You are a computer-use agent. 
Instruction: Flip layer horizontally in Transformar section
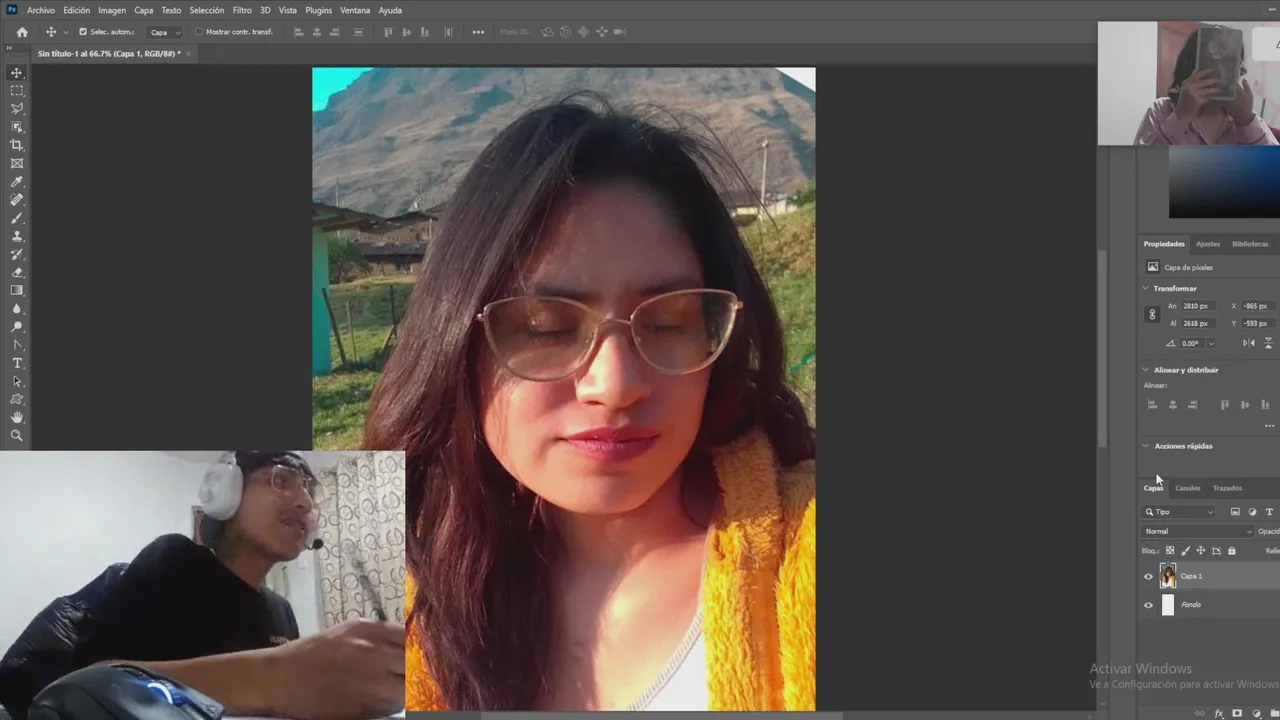coord(1249,343)
